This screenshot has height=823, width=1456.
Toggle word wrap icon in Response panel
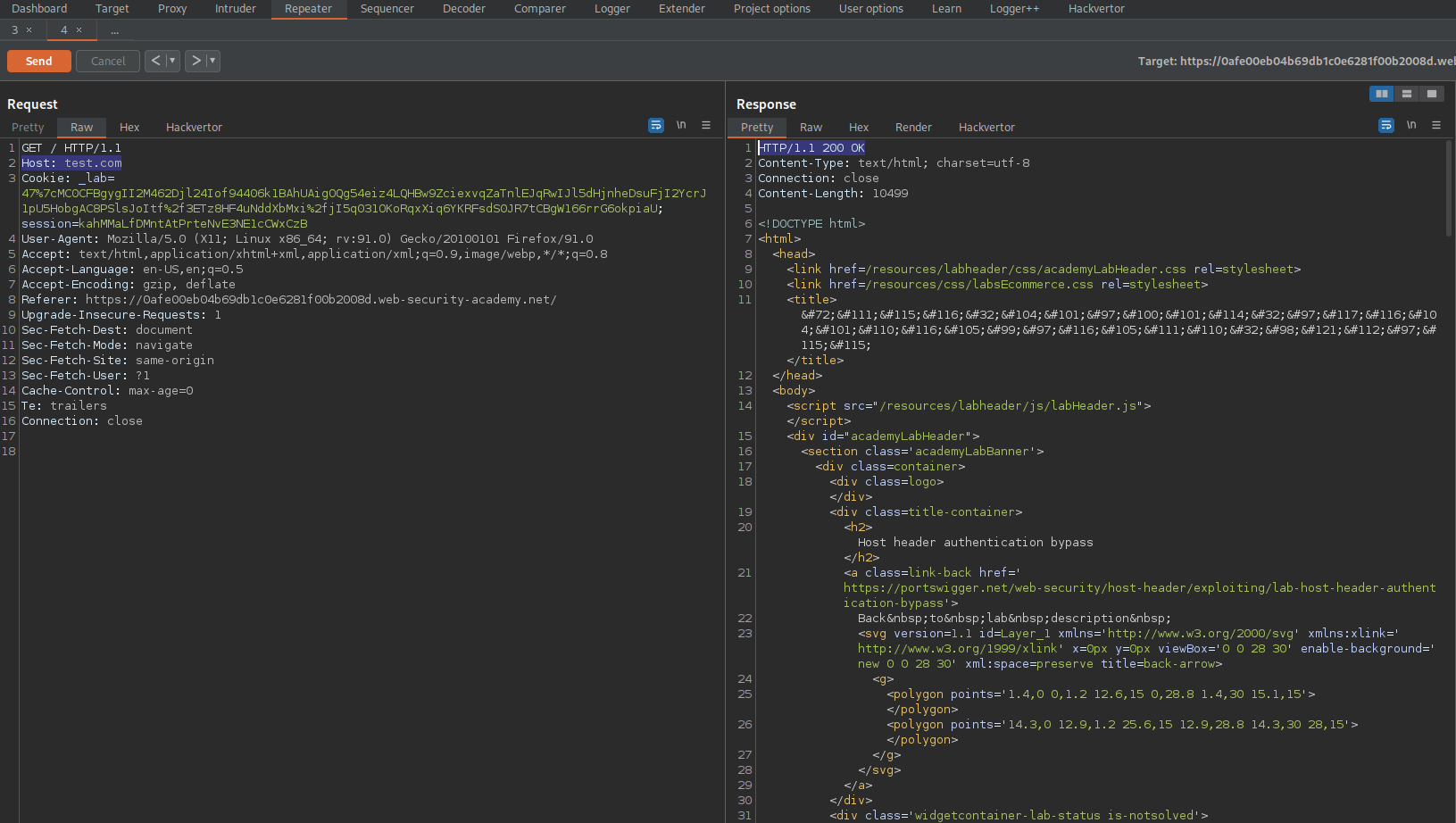(1386, 126)
